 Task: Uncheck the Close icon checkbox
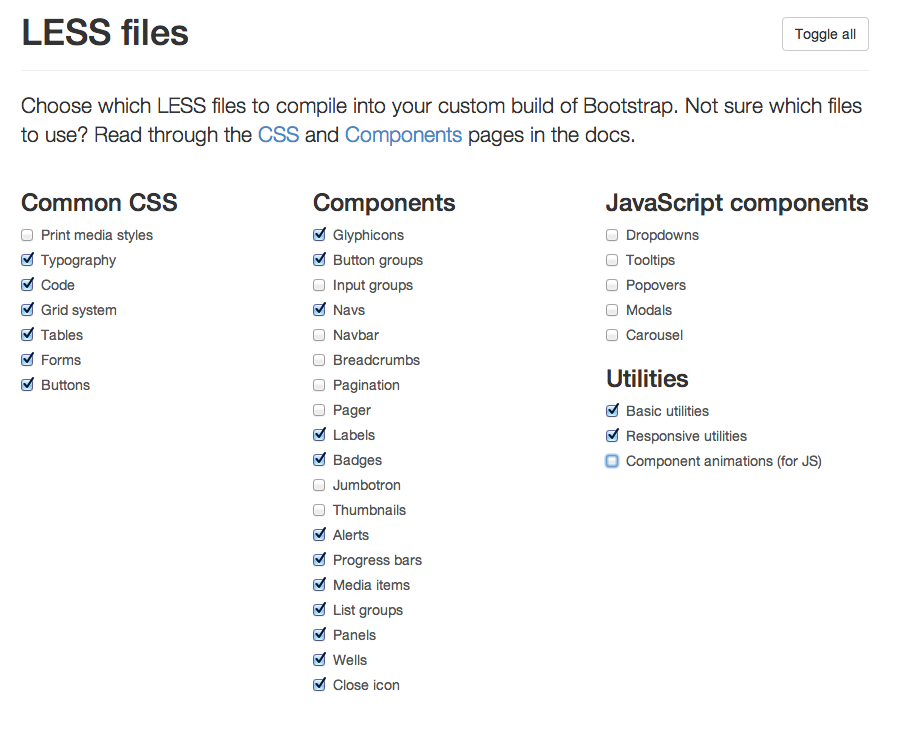[x=319, y=685]
